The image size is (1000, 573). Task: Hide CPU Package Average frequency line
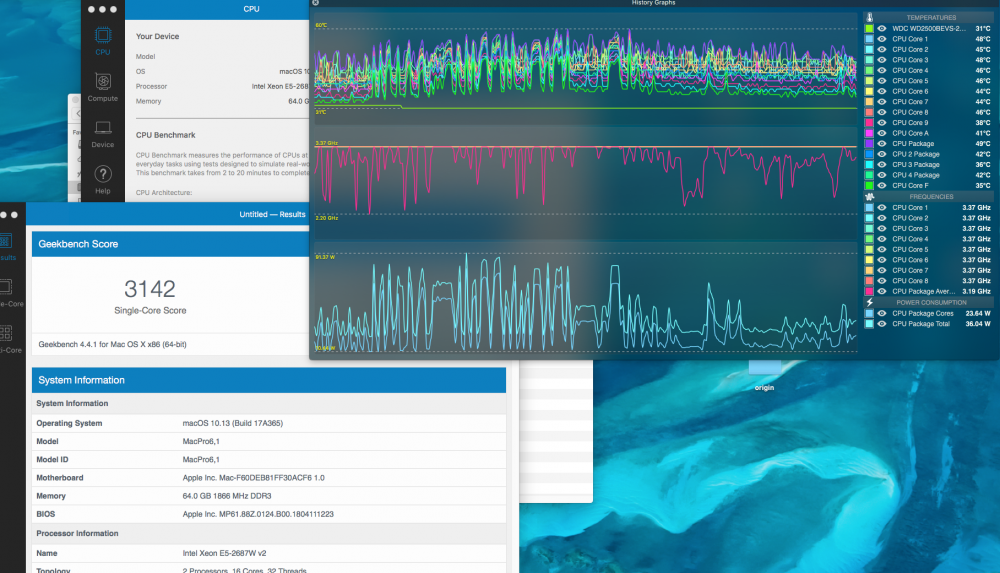click(882, 291)
